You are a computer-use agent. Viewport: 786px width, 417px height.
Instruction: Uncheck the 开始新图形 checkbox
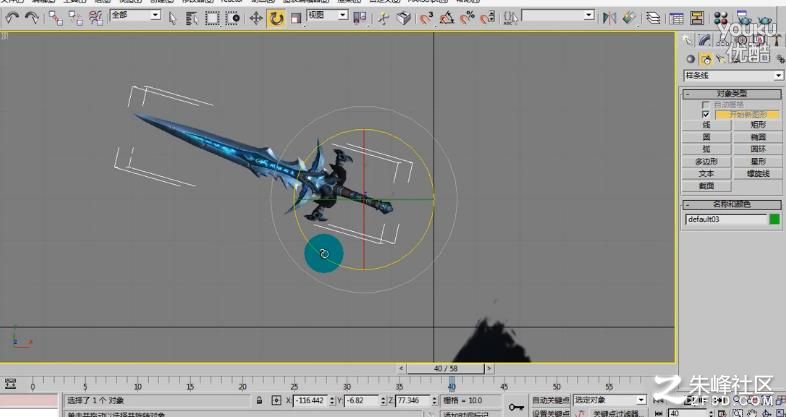706,115
